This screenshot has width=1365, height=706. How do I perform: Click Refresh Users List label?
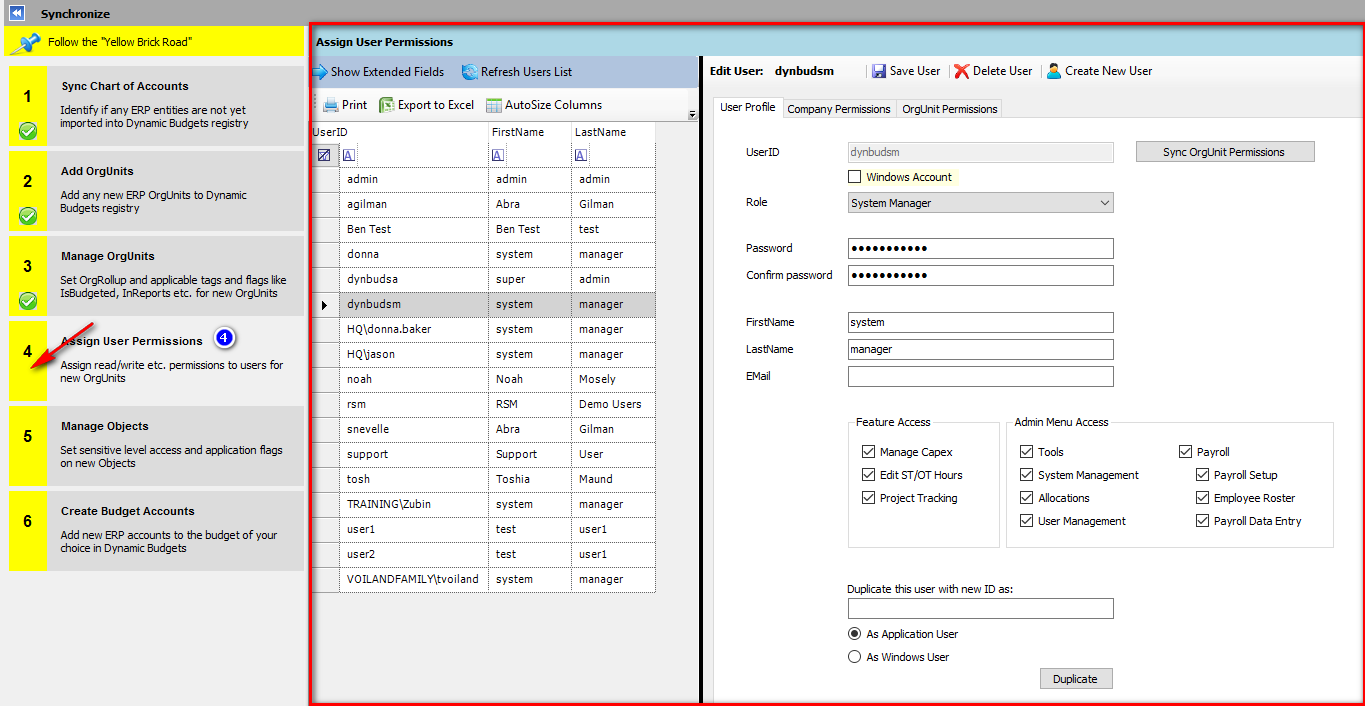point(527,72)
